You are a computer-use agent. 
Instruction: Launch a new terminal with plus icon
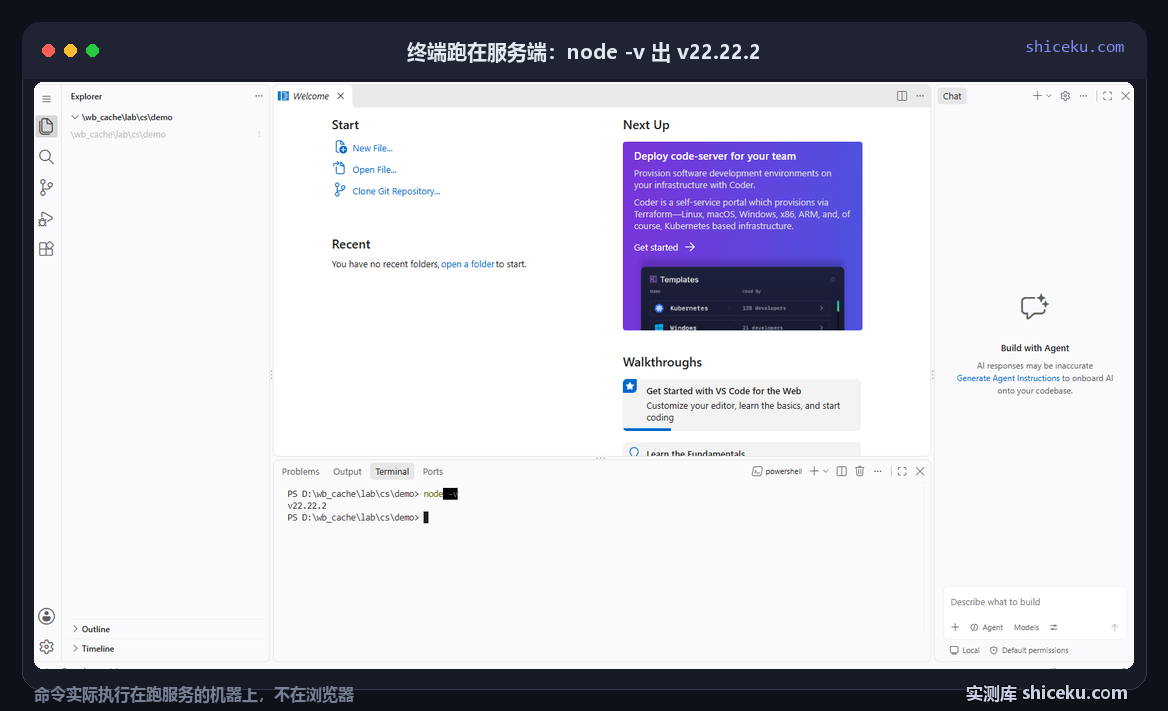point(814,471)
